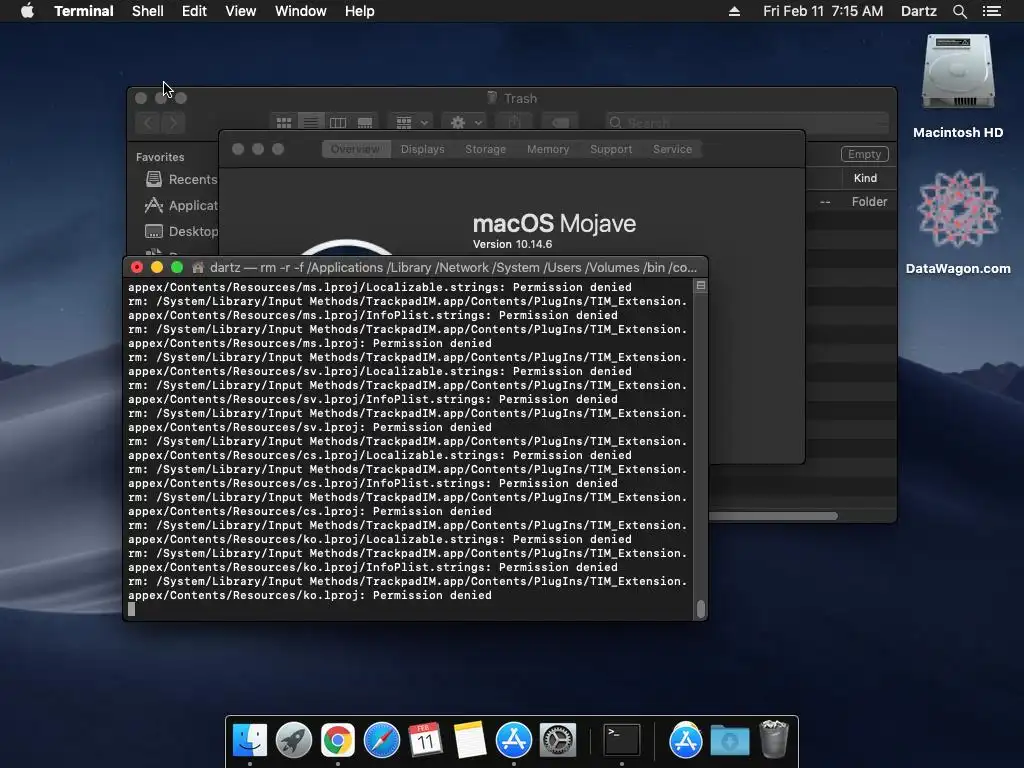Open Notification Center list icon

(x=991, y=11)
